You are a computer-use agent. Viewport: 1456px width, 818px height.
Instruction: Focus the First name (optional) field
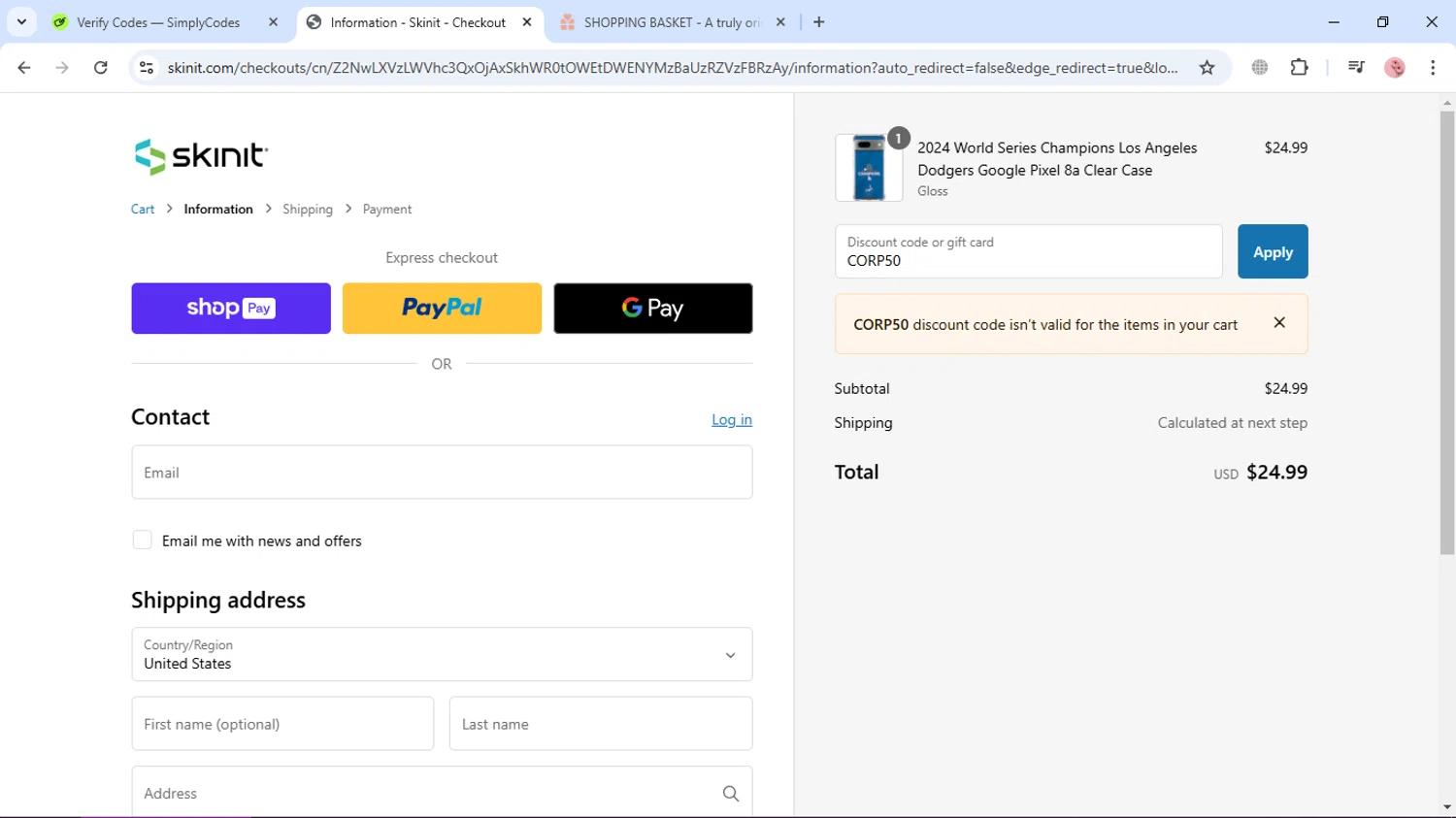[282, 724]
